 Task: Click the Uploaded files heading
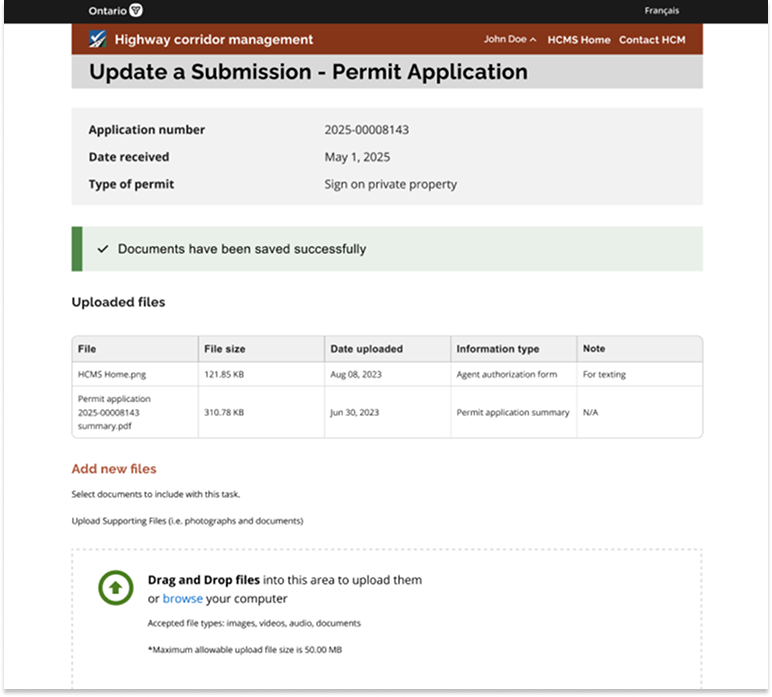click(118, 302)
